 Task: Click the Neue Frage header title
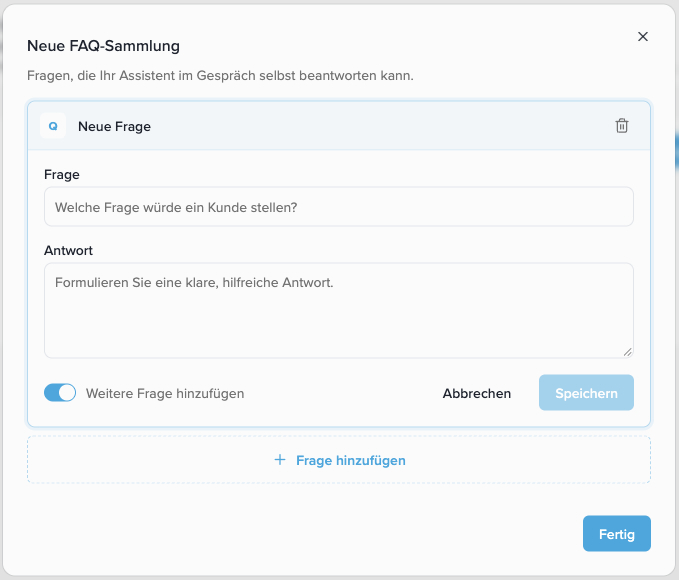tap(114, 126)
